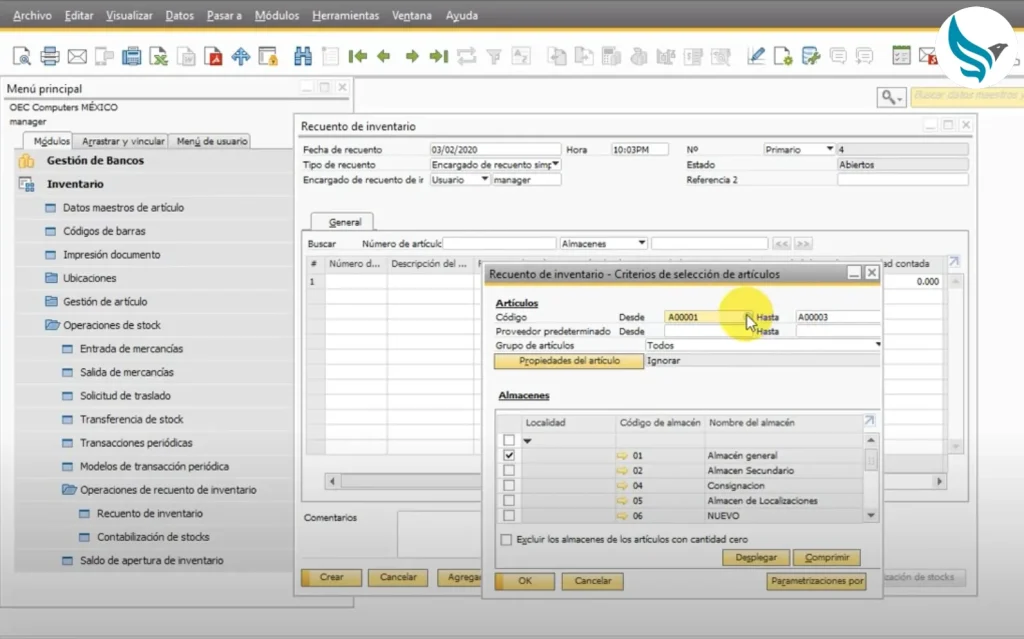
Task: Click the pencil Form Settings icon
Action: click(756, 56)
